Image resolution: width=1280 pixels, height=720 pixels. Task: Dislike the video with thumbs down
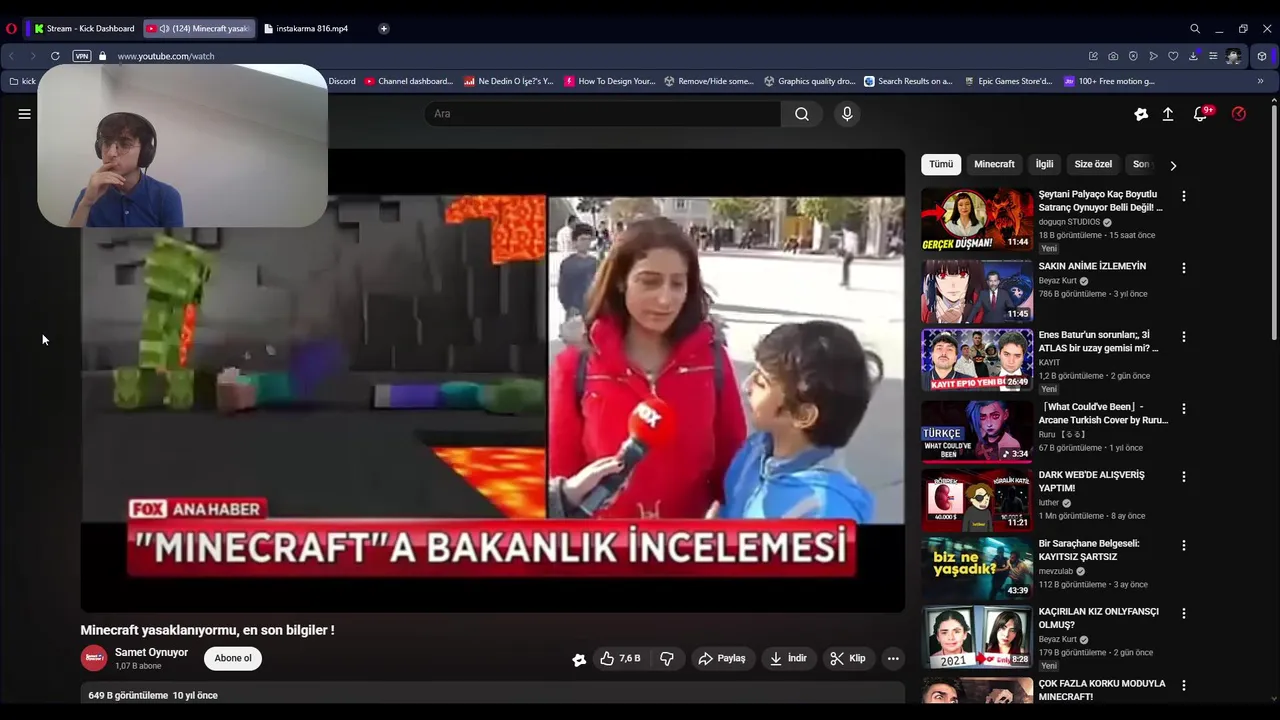[666, 658]
